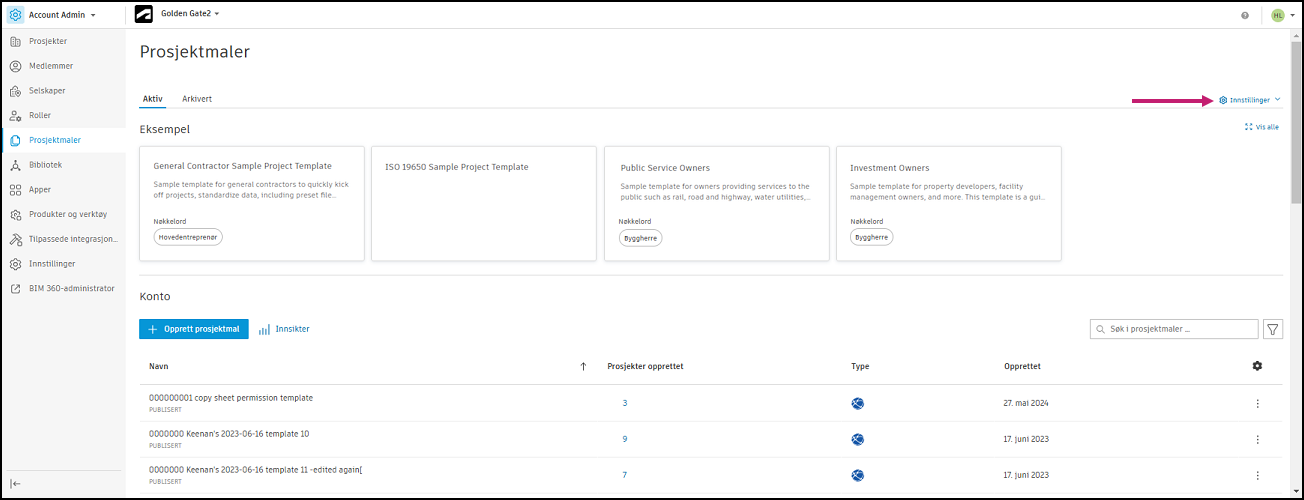Click type globe icon for template 10

(857, 439)
